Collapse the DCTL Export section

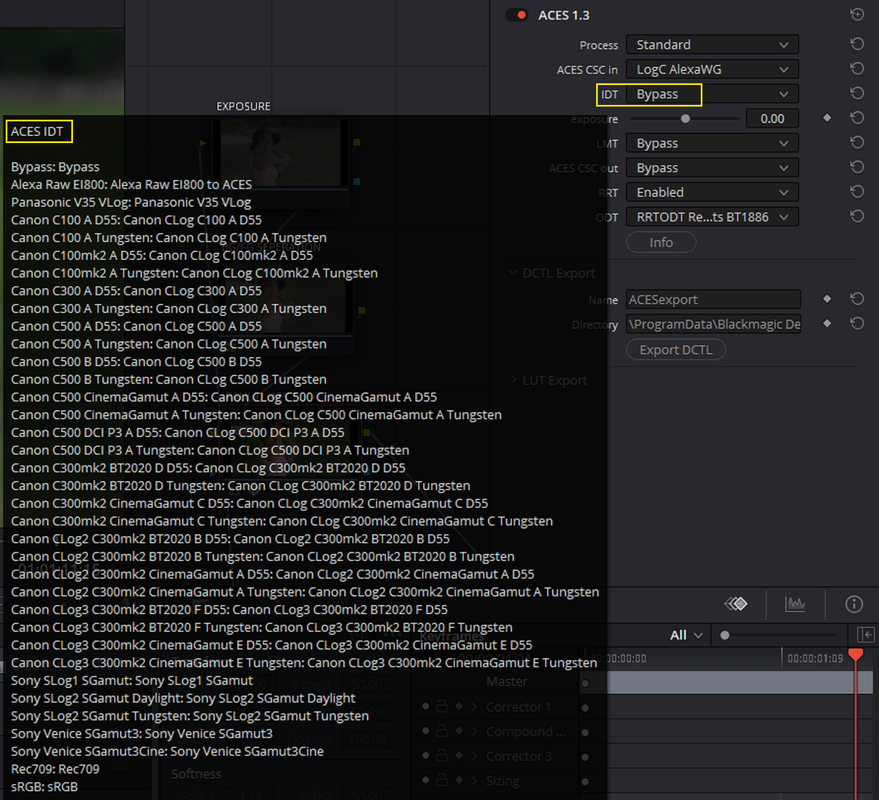click(513, 273)
